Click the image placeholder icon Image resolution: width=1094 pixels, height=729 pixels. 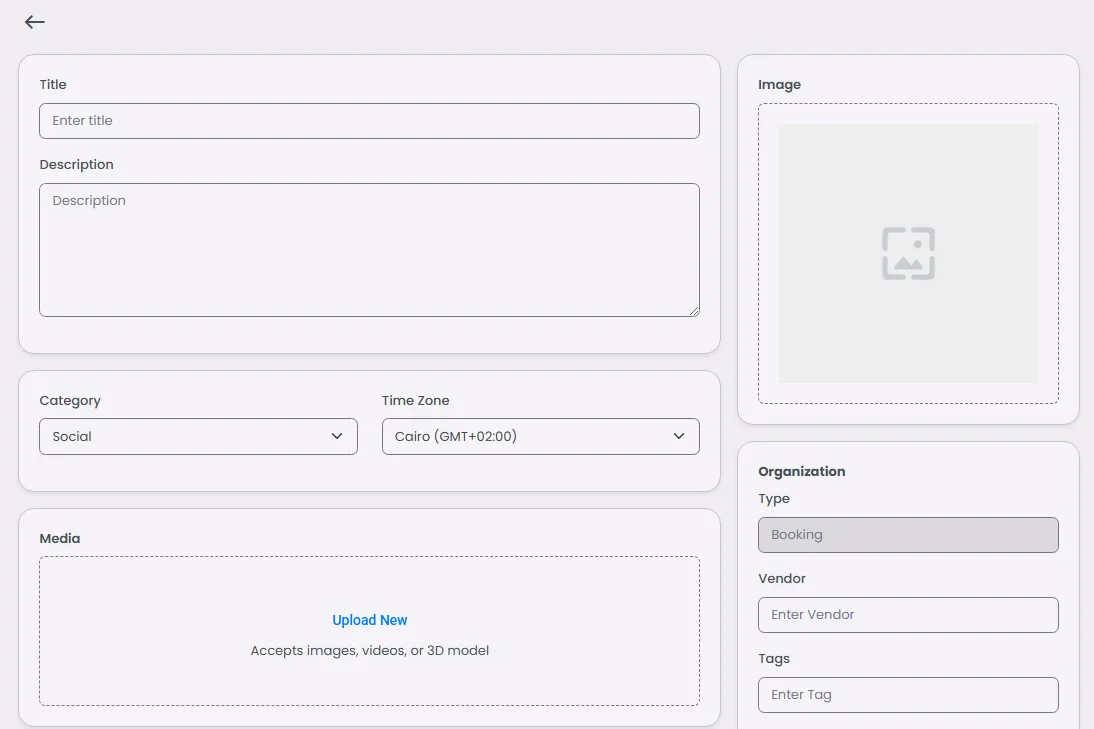coord(908,253)
